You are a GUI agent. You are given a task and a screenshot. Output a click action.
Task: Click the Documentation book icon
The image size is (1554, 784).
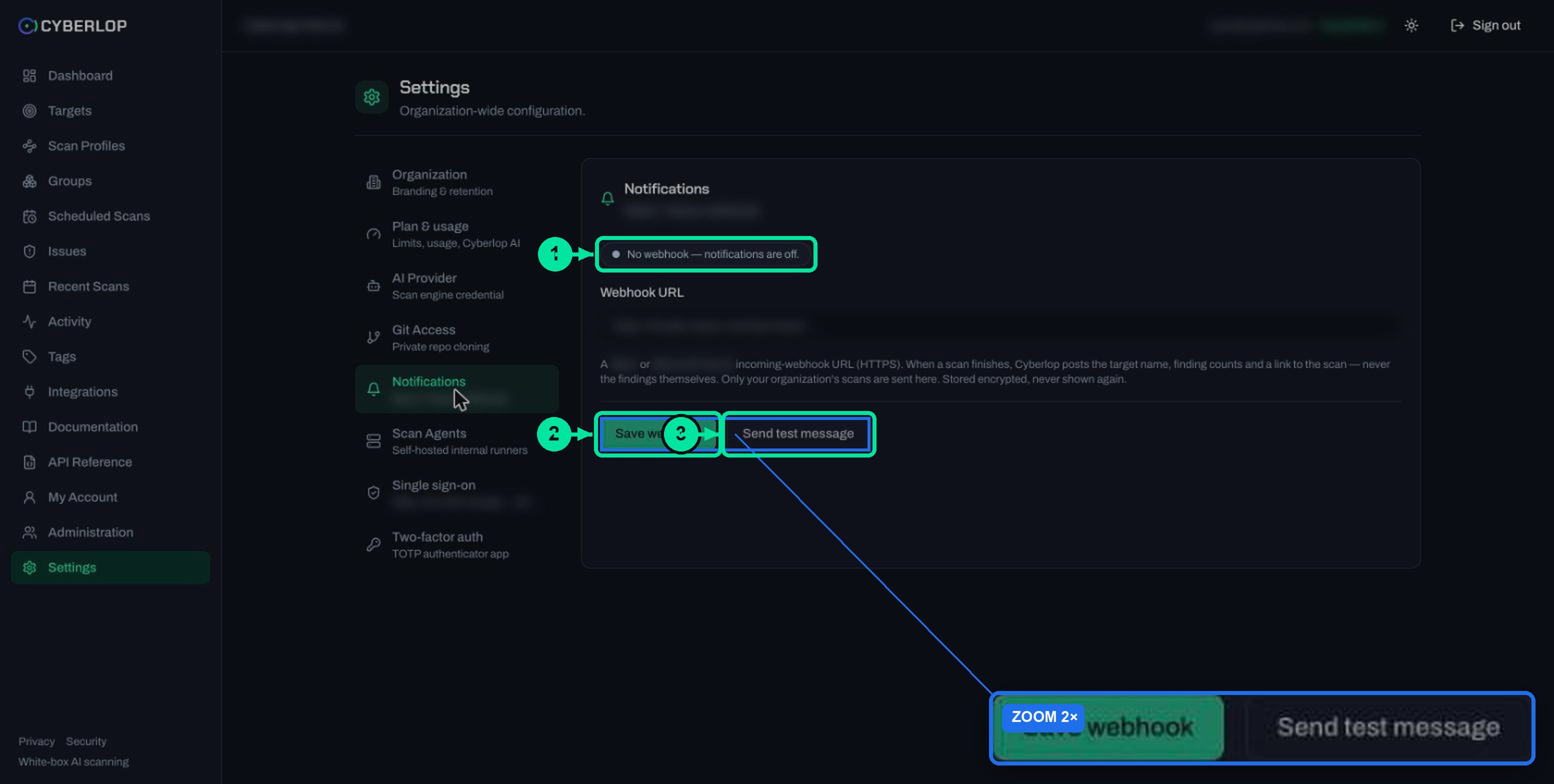tap(29, 427)
